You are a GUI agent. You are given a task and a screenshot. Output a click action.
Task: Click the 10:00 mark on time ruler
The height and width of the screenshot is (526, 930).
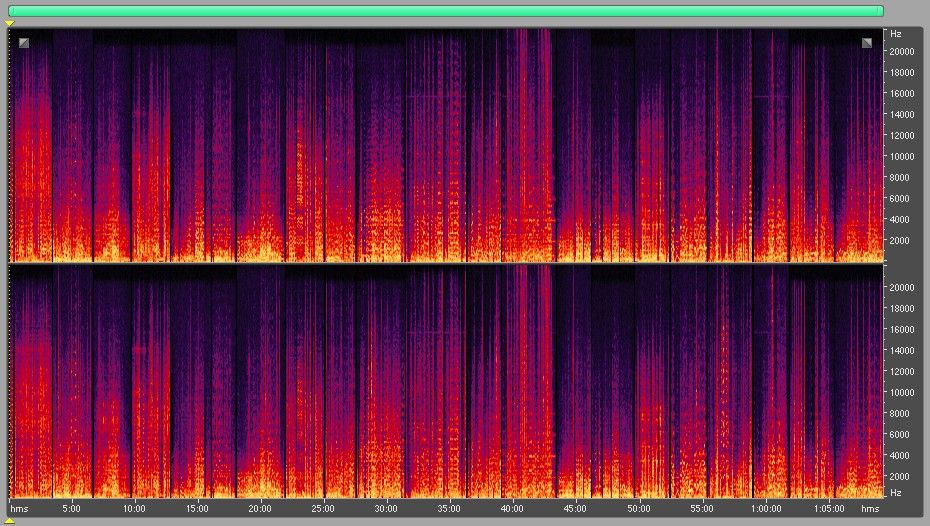coord(134,509)
